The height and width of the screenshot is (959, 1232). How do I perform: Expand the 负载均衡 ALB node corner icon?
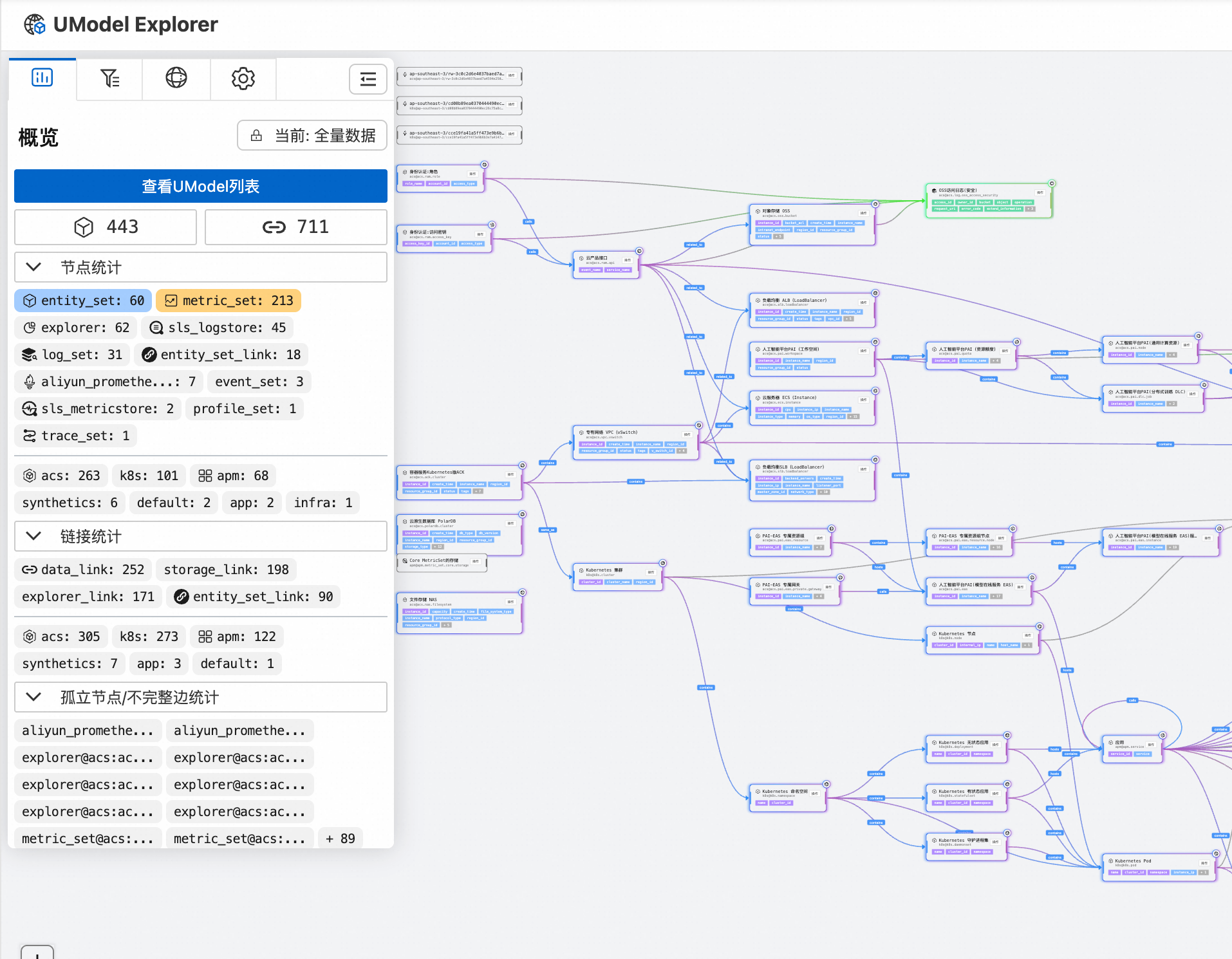tap(875, 293)
